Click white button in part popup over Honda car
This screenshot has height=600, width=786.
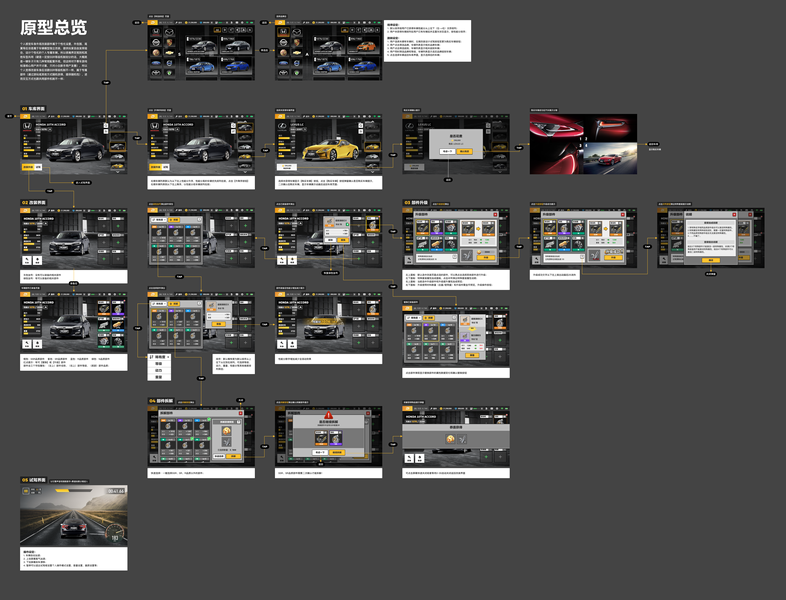pos(330,240)
